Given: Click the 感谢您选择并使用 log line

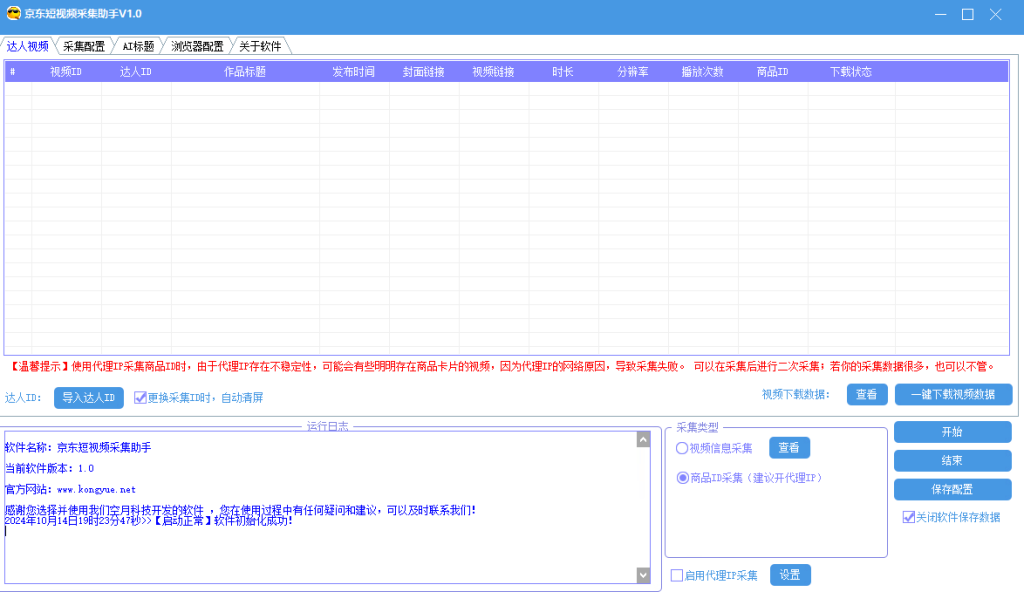Looking at the screenshot, I should (240, 509).
